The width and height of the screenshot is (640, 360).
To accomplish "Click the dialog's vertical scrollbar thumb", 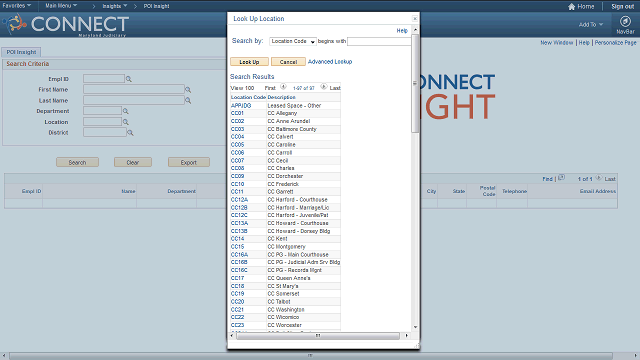I will point(415,84).
